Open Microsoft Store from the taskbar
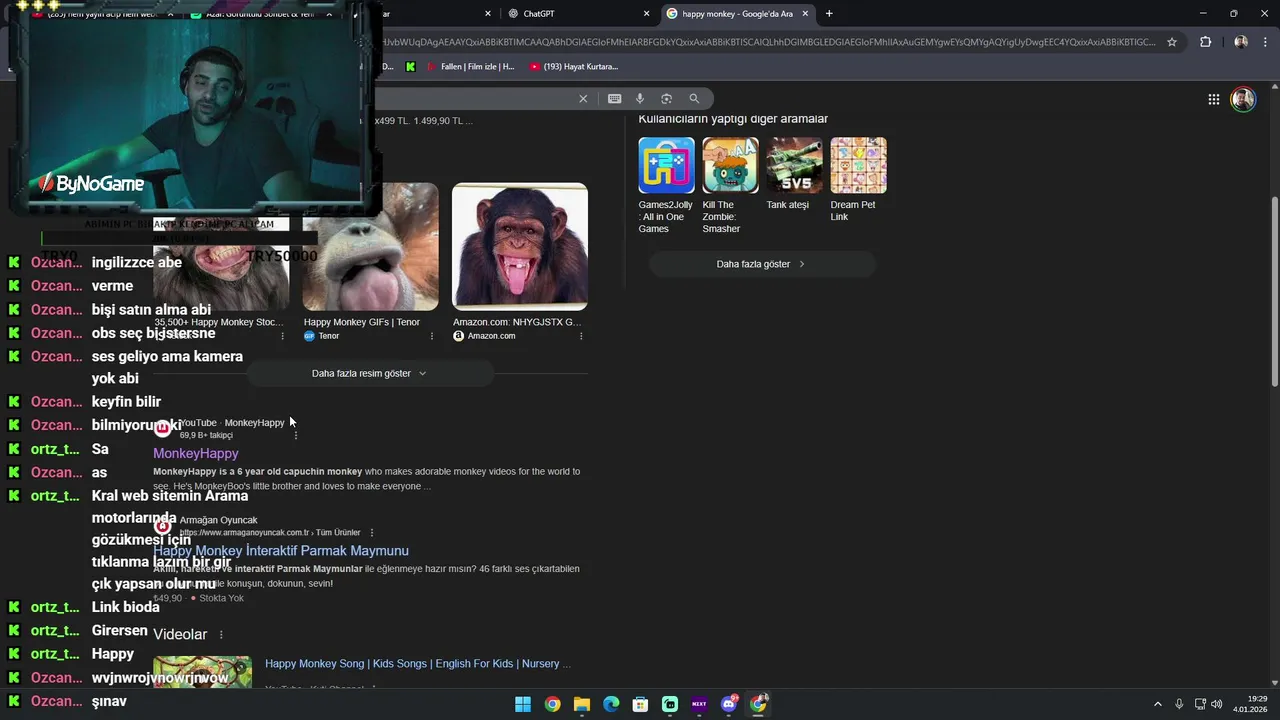Image resolution: width=1280 pixels, height=720 pixels. click(x=641, y=704)
